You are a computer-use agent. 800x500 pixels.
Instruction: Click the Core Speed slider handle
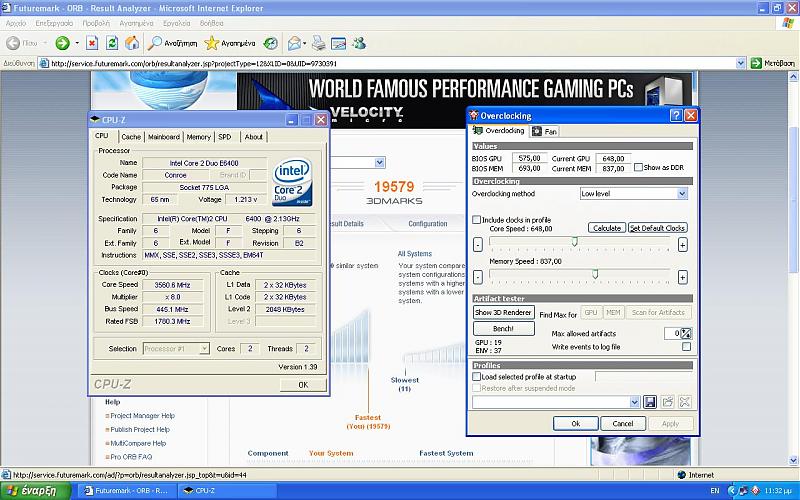pyautogui.click(x=574, y=241)
